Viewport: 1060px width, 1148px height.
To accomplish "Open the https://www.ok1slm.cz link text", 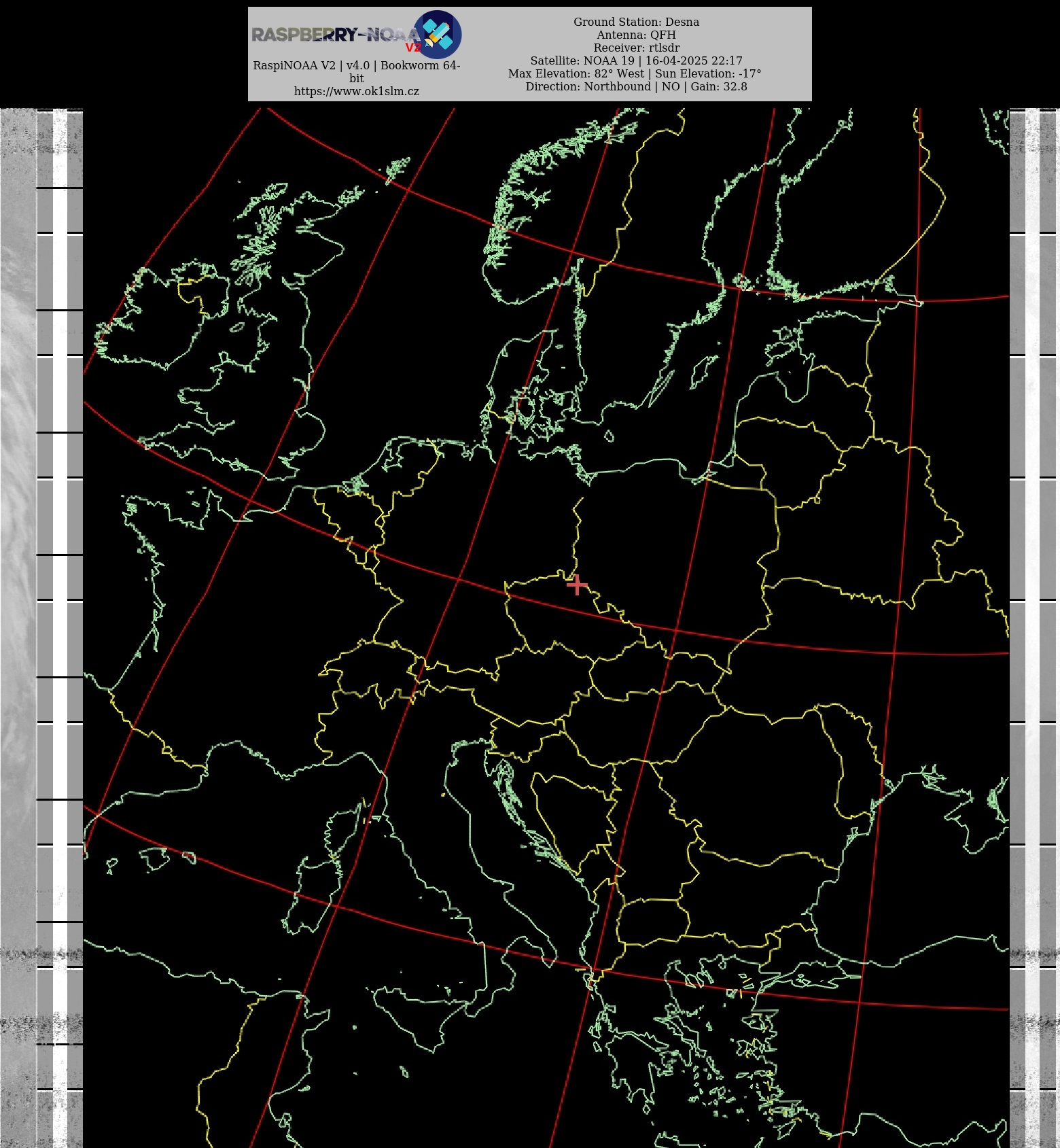I will (x=357, y=91).
